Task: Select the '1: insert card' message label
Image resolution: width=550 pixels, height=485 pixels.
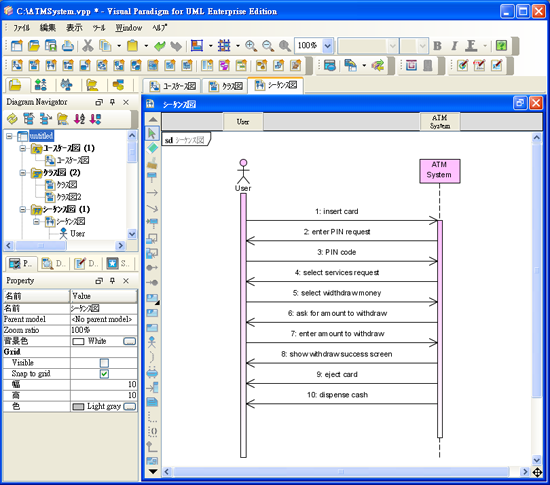Action: (x=336, y=211)
